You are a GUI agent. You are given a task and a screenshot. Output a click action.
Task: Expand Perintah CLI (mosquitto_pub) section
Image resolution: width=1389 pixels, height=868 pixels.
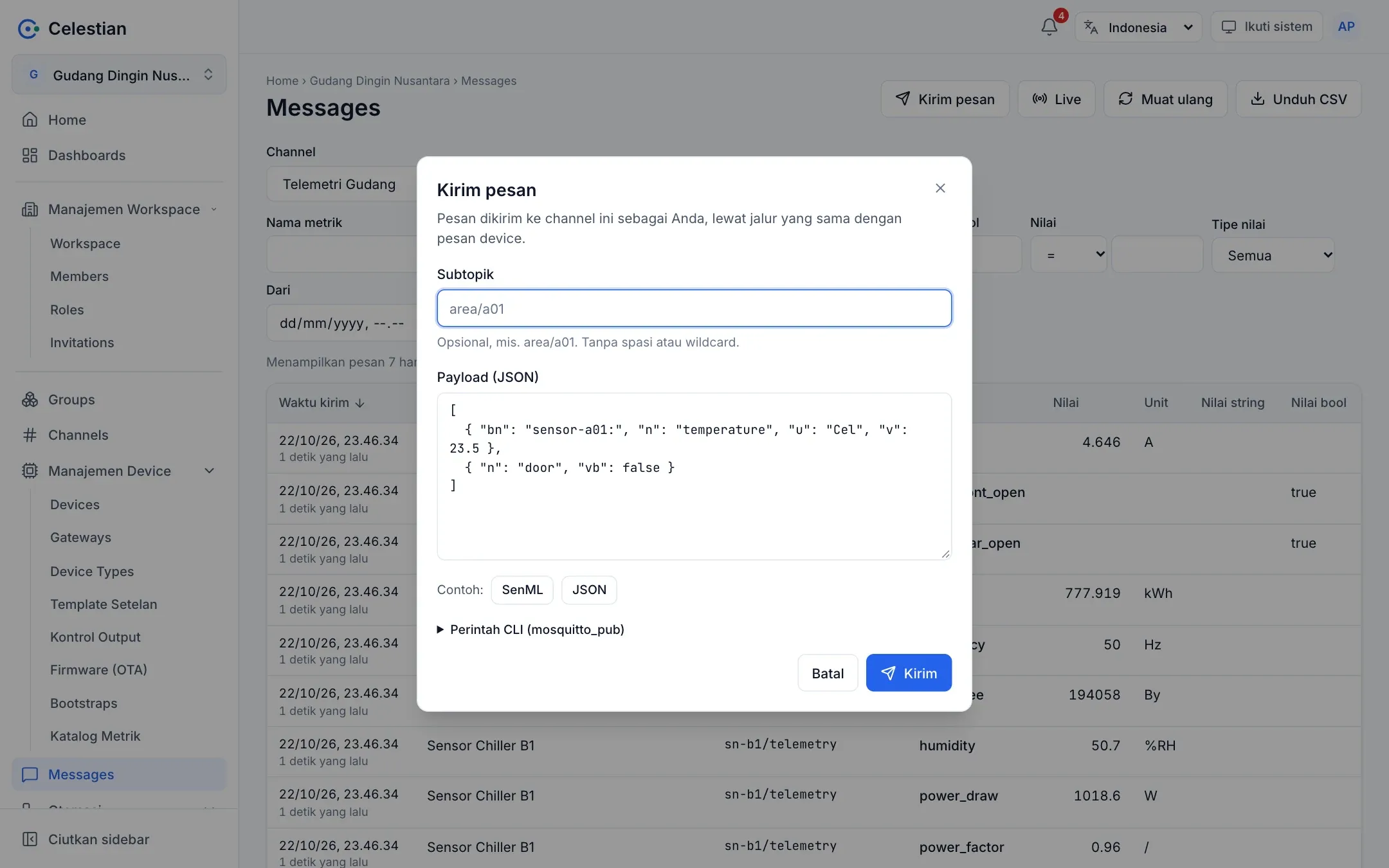pyautogui.click(x=531, y=629)
